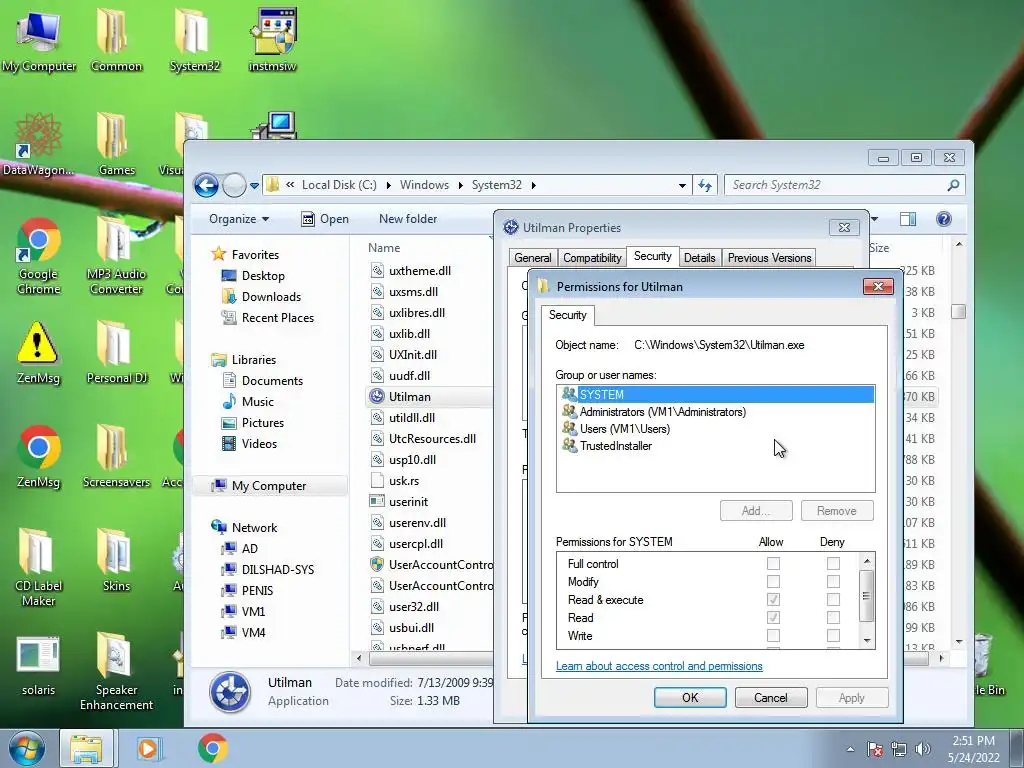Screen dimensions: 1024x768
Task: Open the Skins desktop folder
Action: [116, 560]
